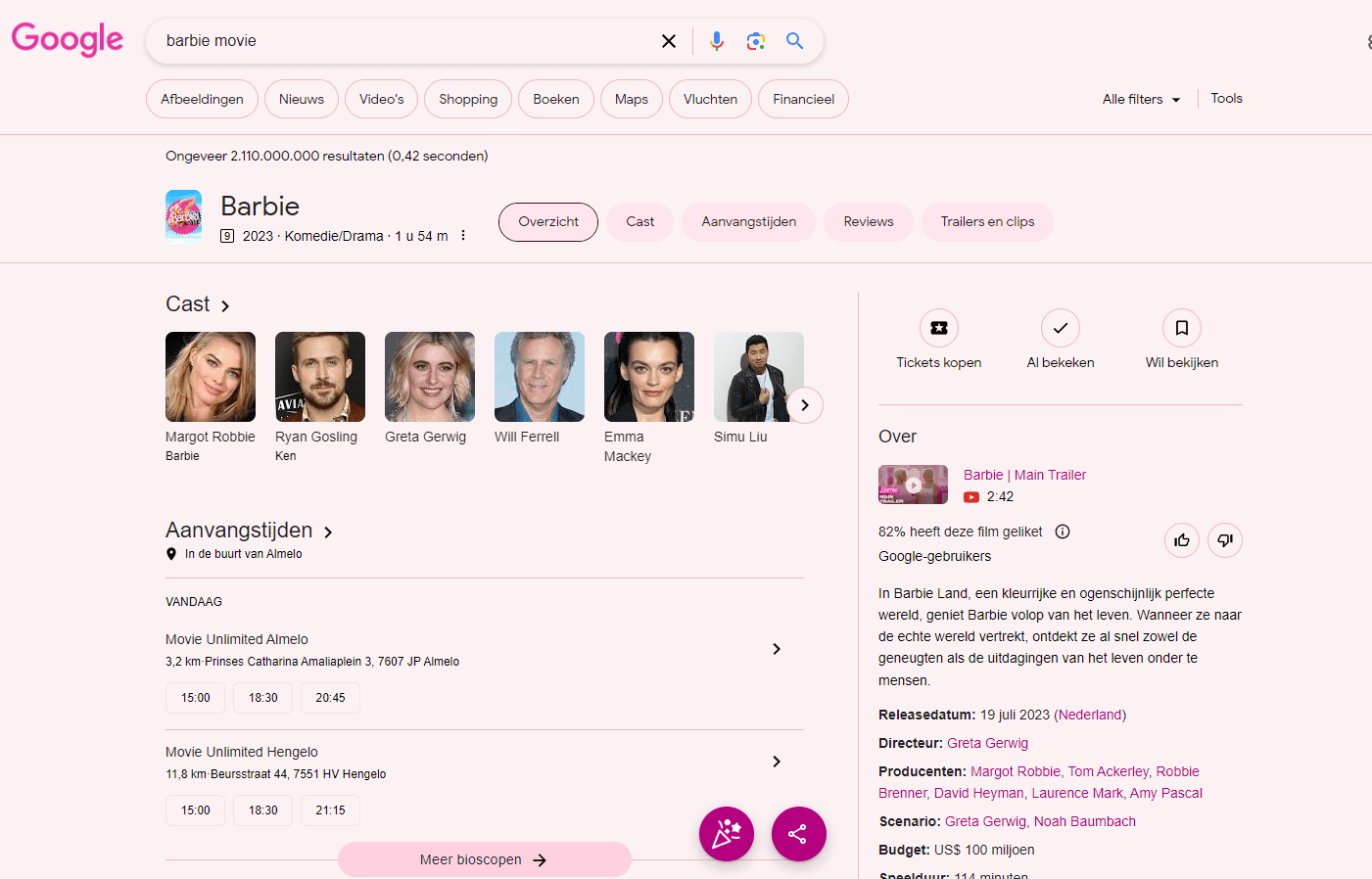The height and width of the screenshot is (879, 1372).
Task: Clear the search box with the X icon
Action: point(669,41)
